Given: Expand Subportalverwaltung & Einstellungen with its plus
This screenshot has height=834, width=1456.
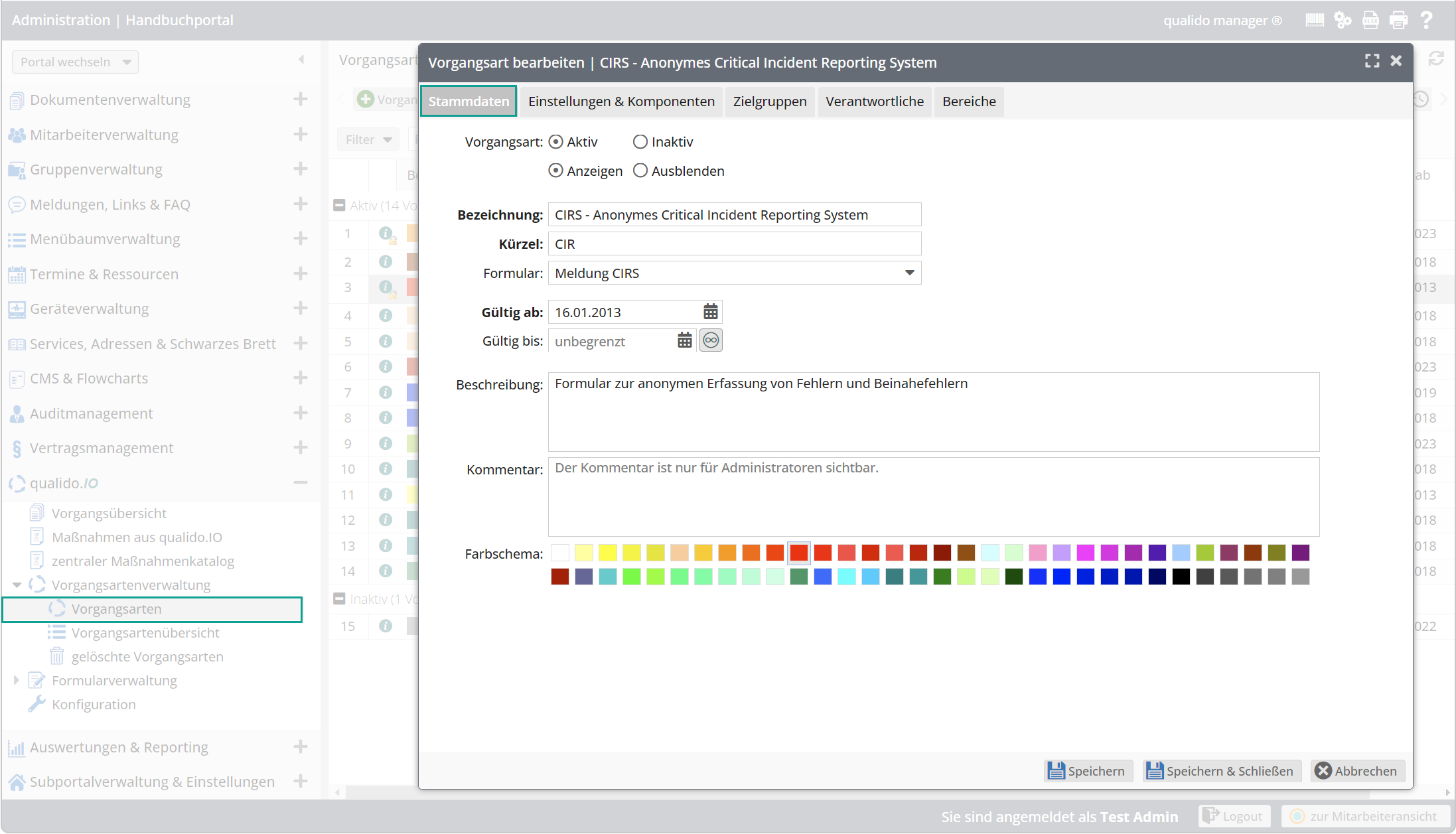Looking at the screenshot, I should [301, 781].
